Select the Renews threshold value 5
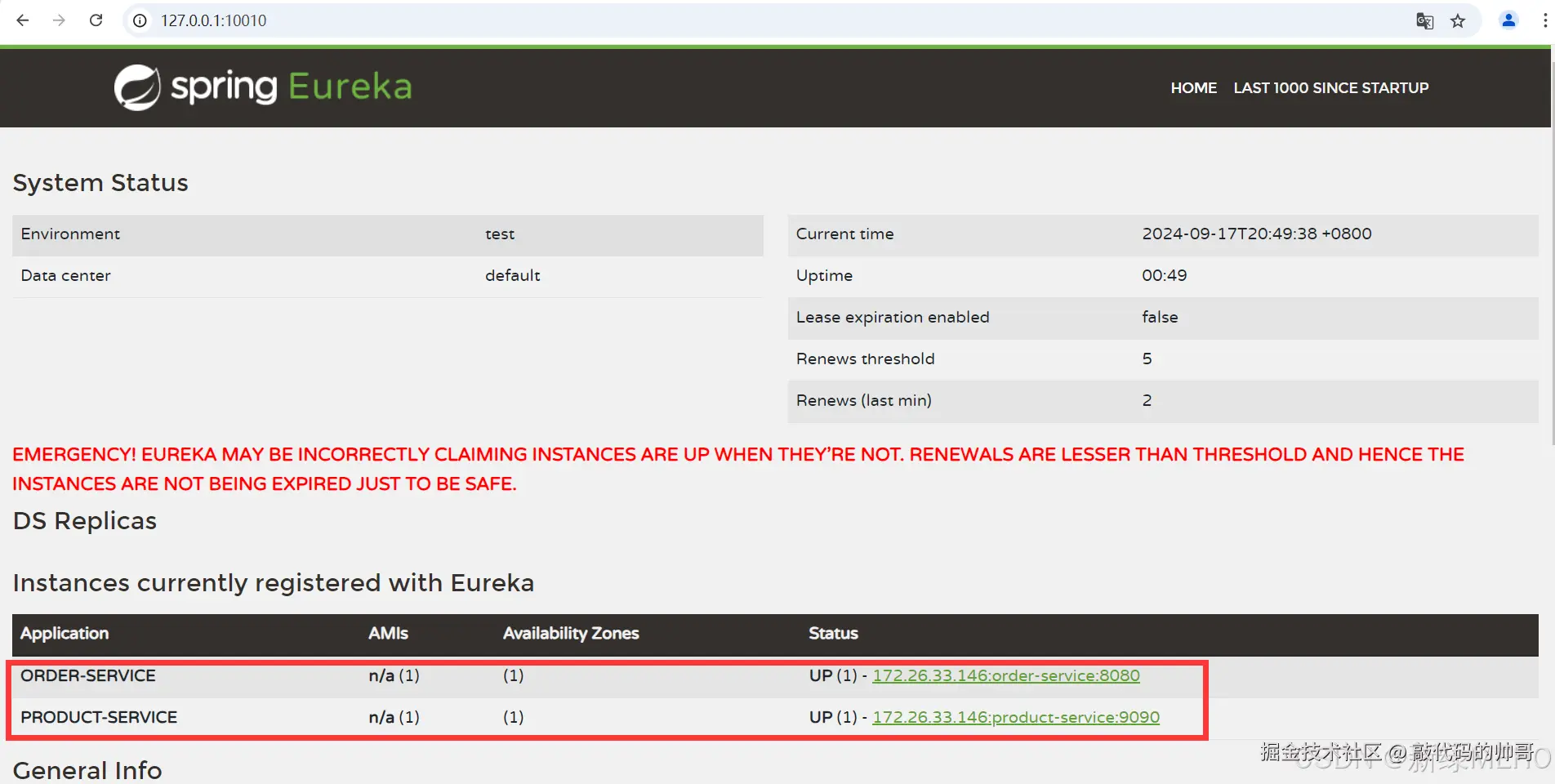The width and height of the screenshot is (1555, 784). [x=1147, y=359]
